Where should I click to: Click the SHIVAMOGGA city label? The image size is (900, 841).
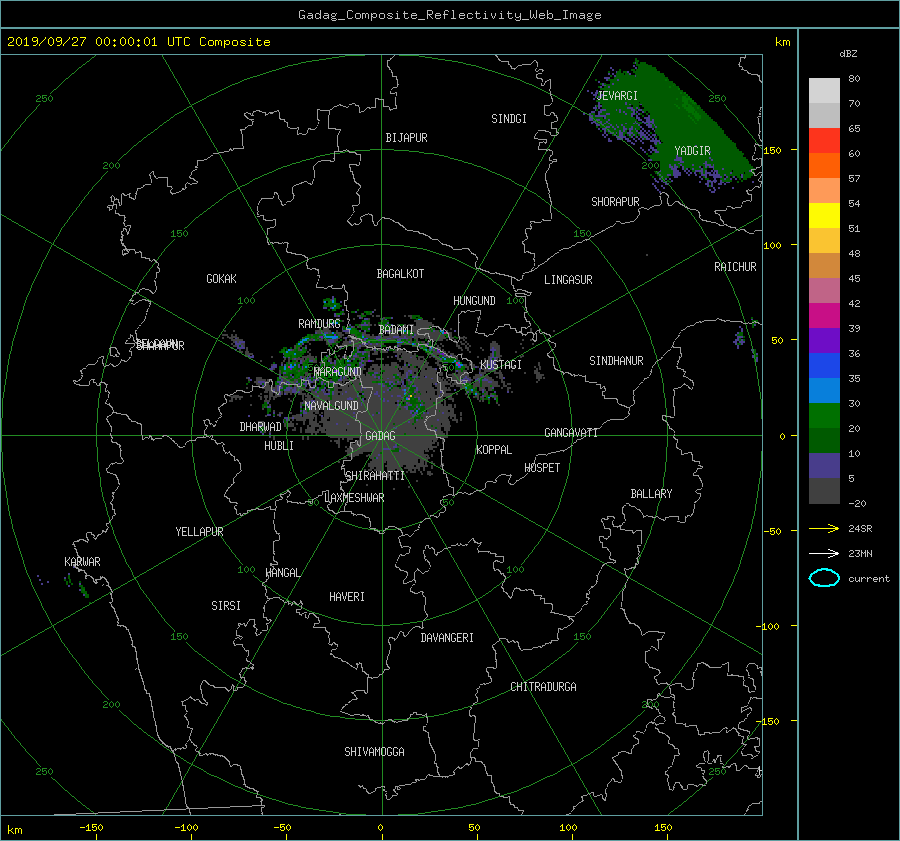coord(374,751)
